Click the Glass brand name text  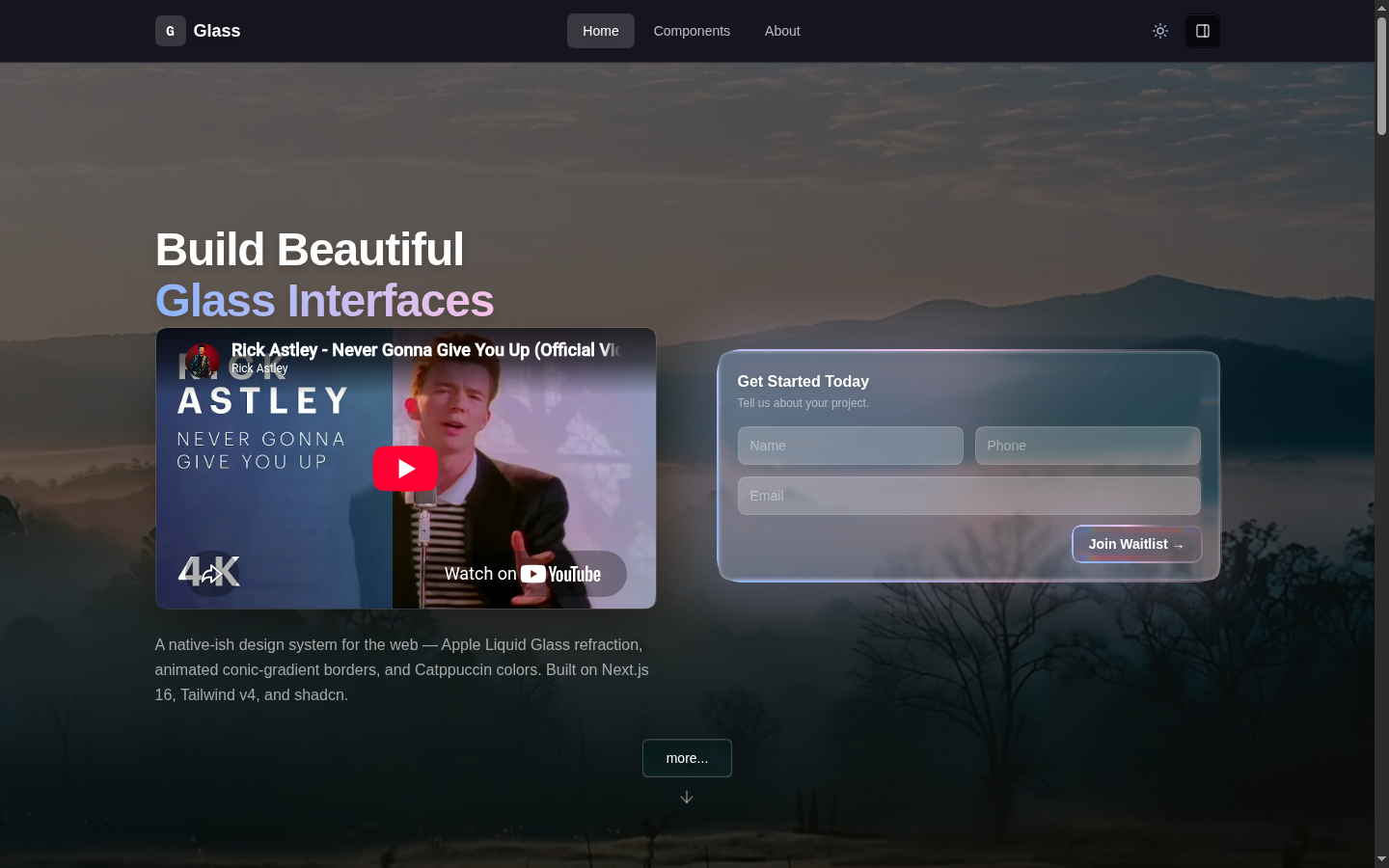tap(217, 31)
